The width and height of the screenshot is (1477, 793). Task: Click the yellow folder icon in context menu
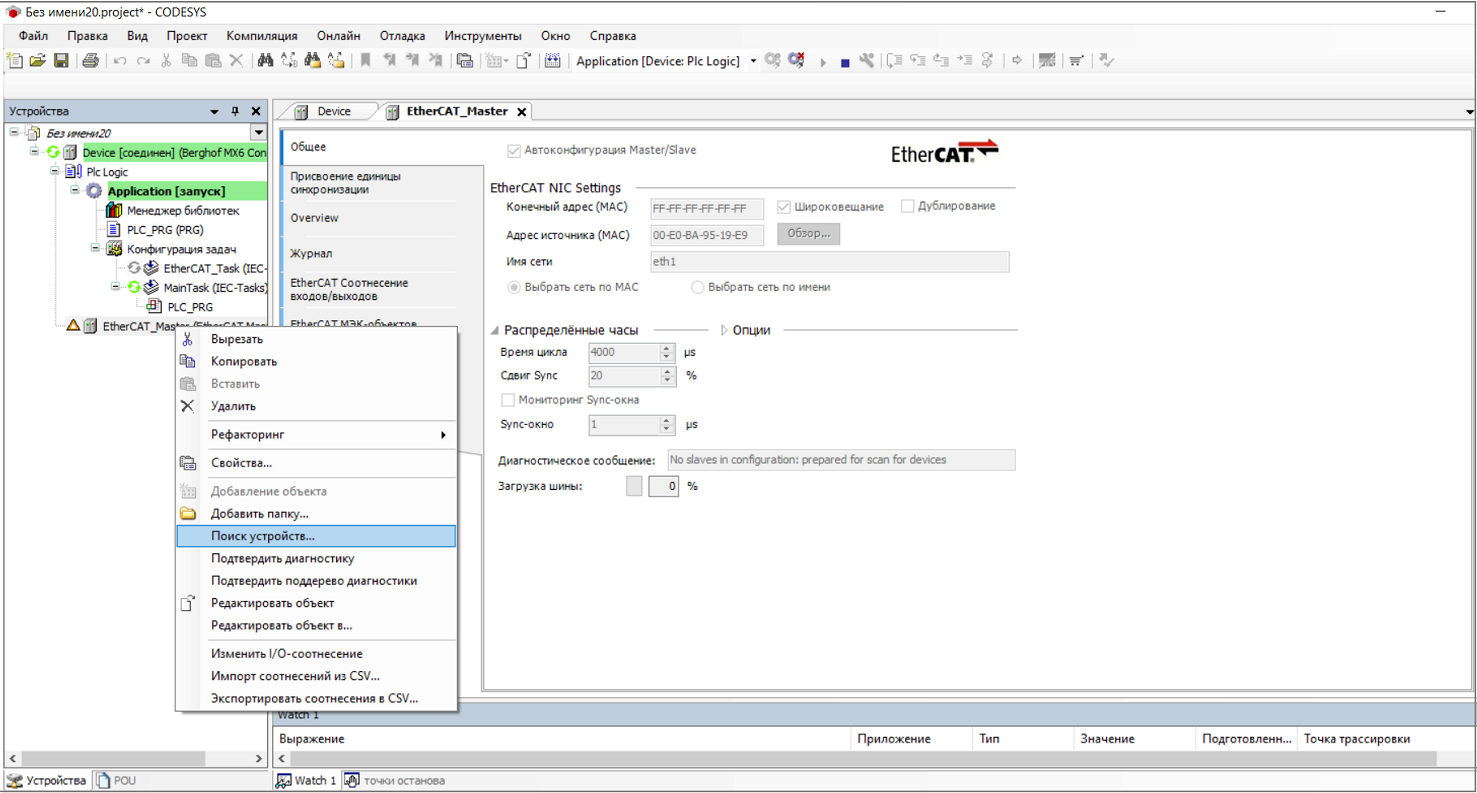(187, 514)
